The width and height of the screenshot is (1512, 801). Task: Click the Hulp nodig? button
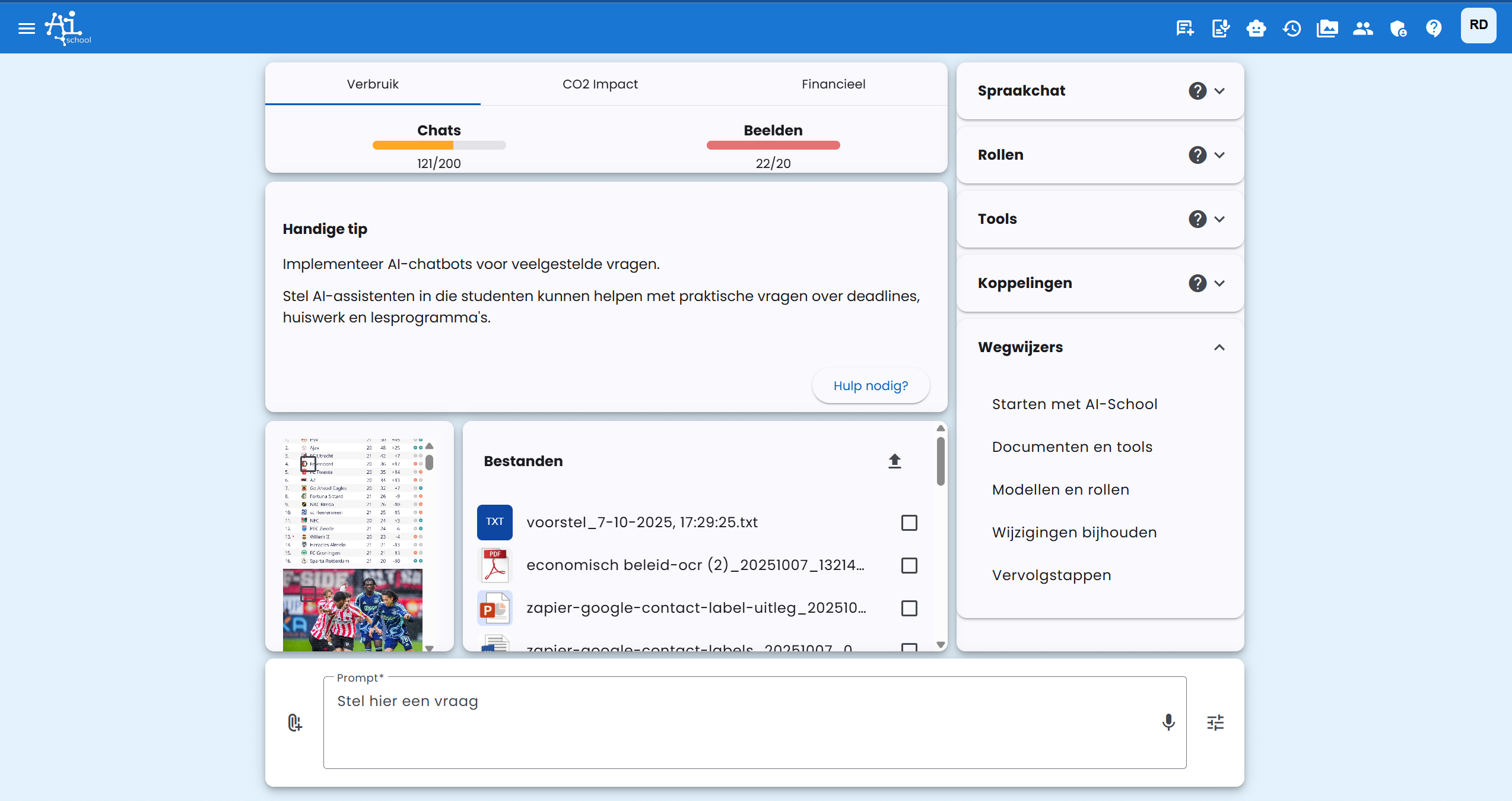(871, 385)
